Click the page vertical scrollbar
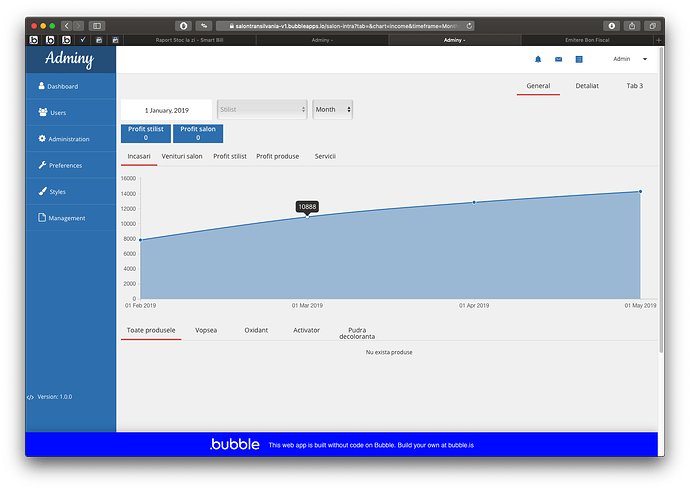Image resolution: width=690 pixels, height=490 pixels. click(661, 200)
